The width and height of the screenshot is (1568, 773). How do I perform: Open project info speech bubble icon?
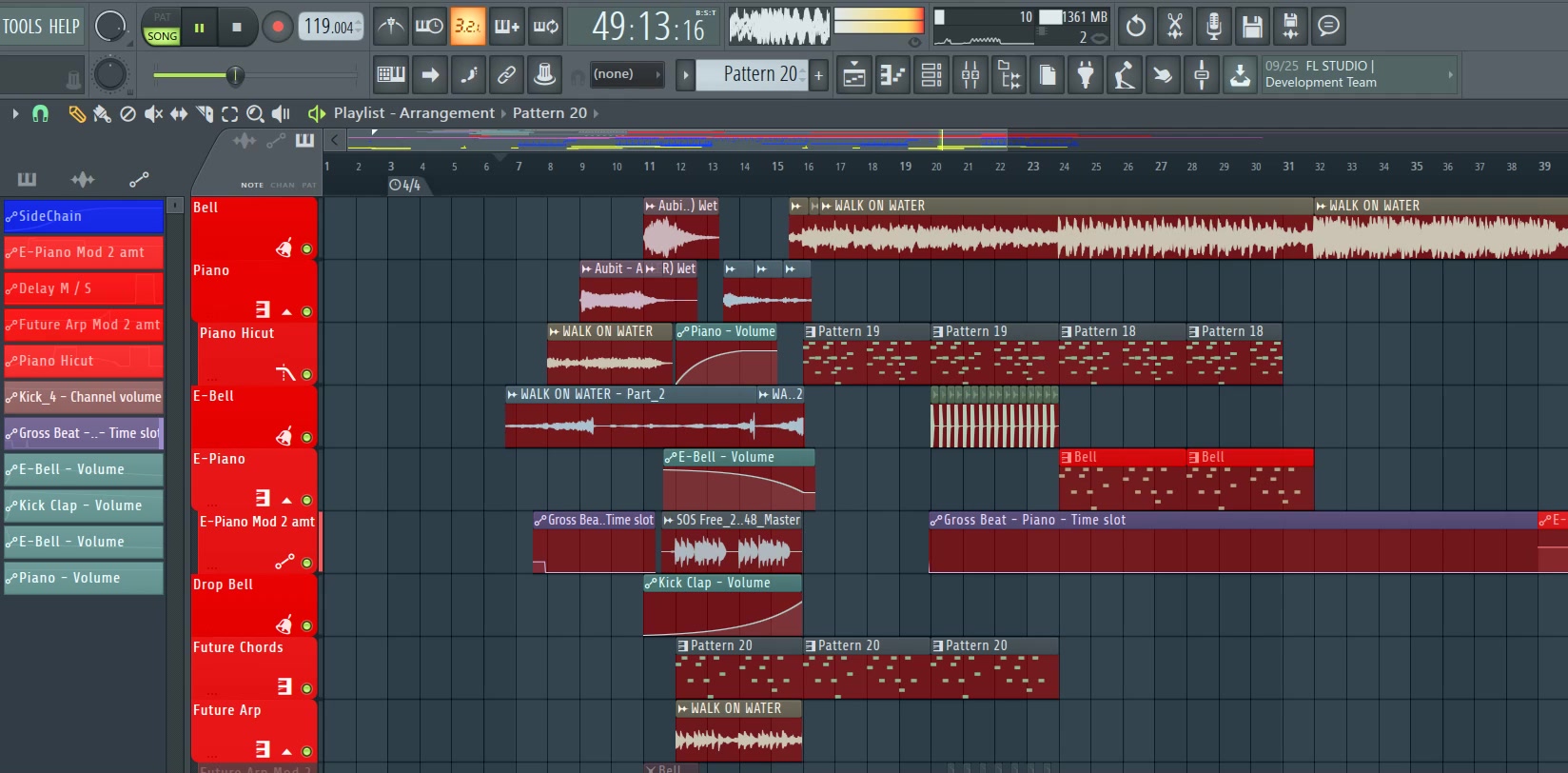click(1329, 26)
